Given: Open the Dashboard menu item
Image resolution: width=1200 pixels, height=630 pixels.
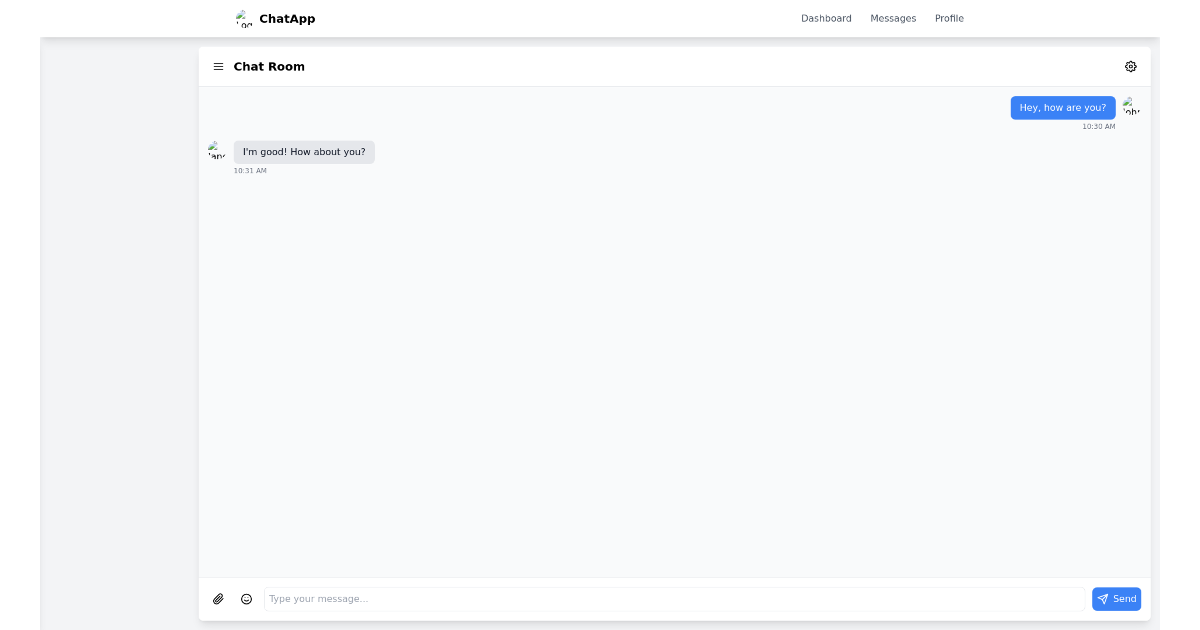Looking at the screenshot, I should point(826,18).
